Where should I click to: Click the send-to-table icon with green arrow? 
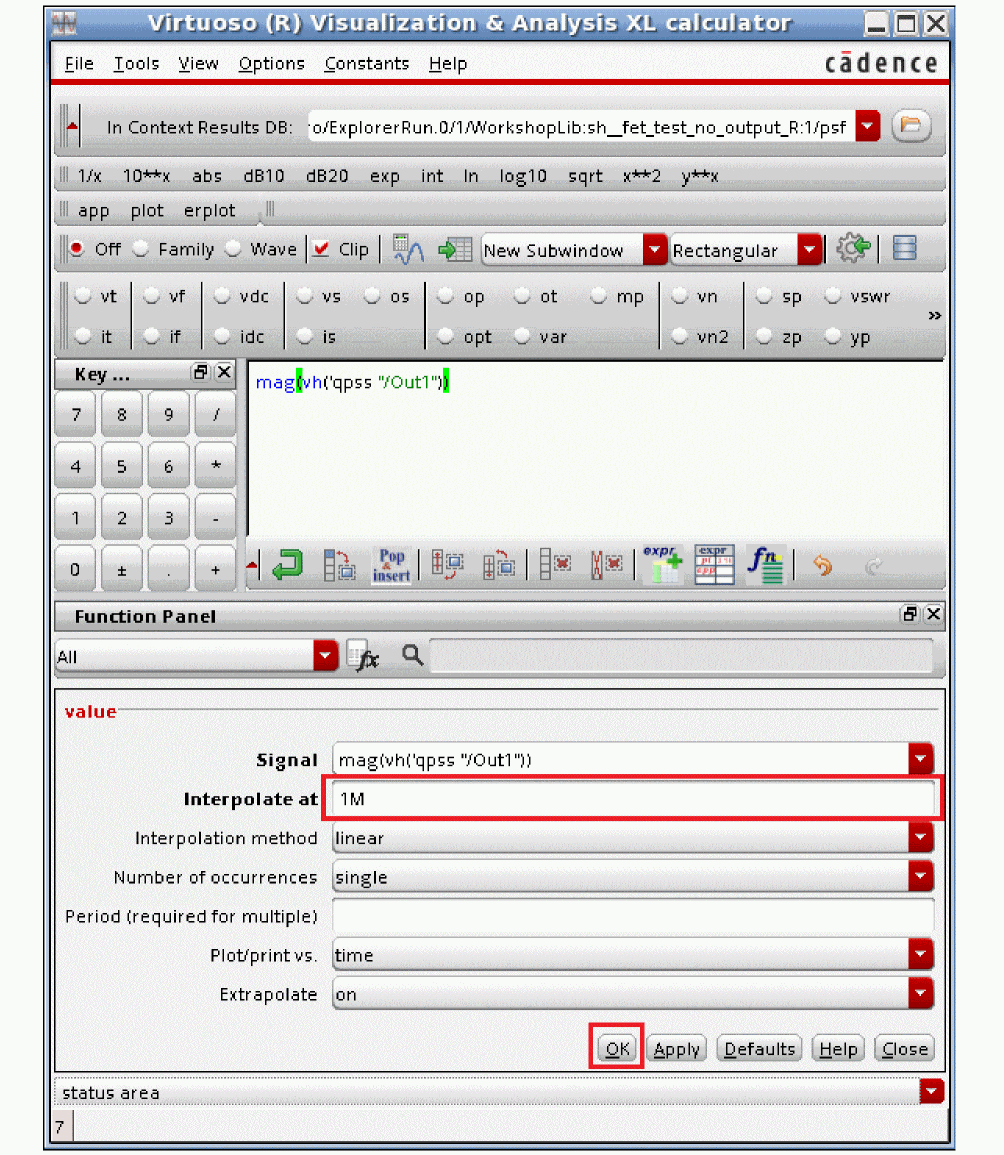click(x=454, y=250)
